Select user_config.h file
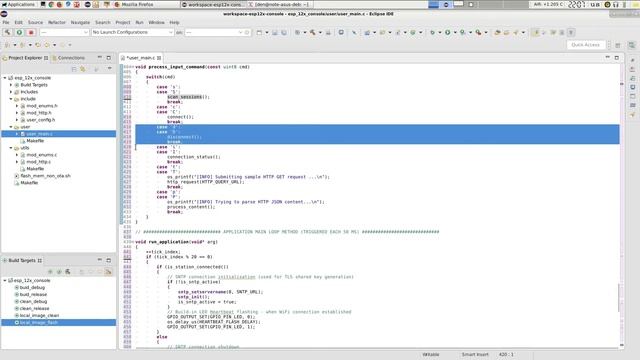Image resolution: width=640 pixels, height=360 pixels. click(40, 120)
